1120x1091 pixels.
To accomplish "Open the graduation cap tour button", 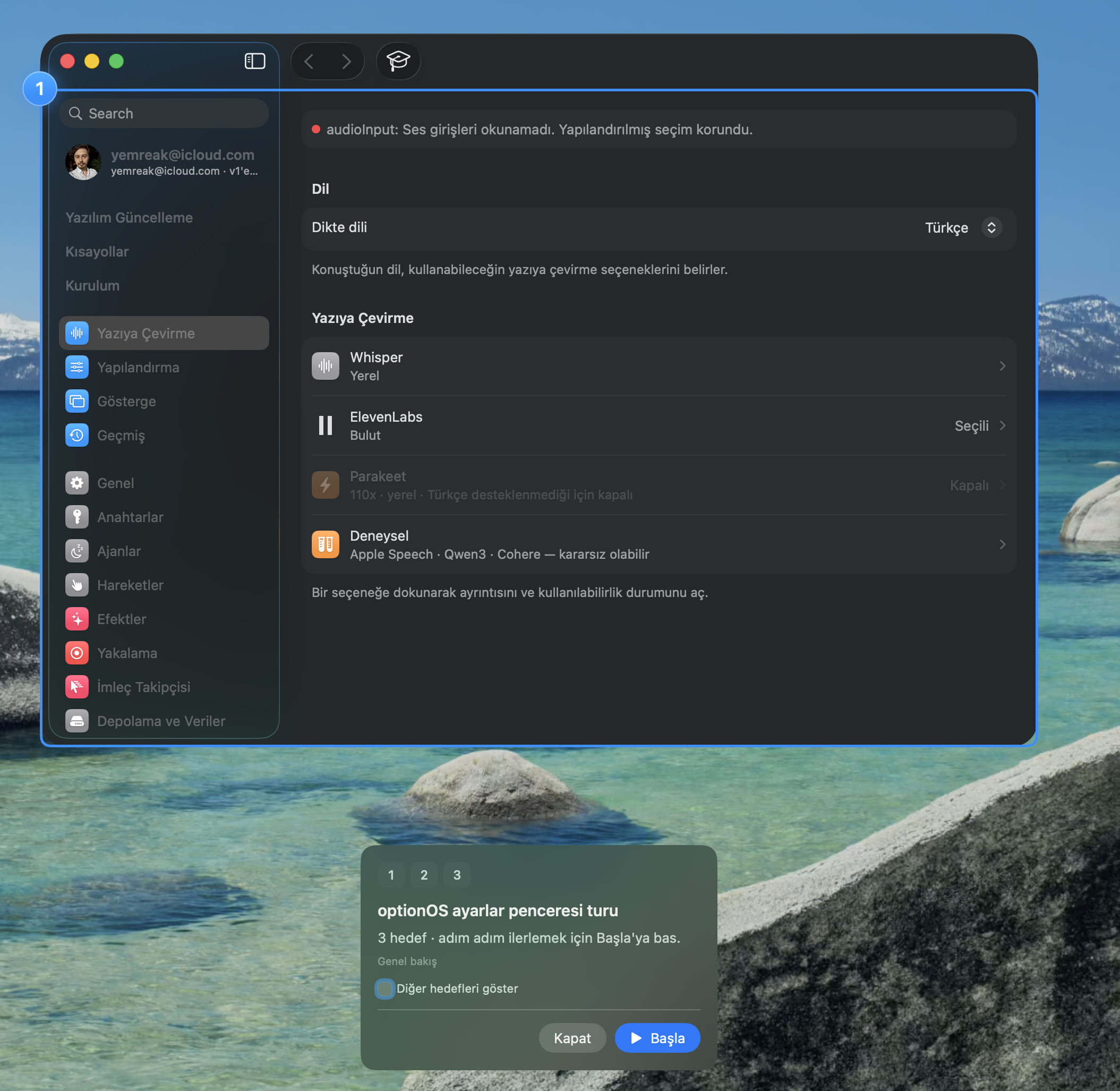I will [398, 61].
